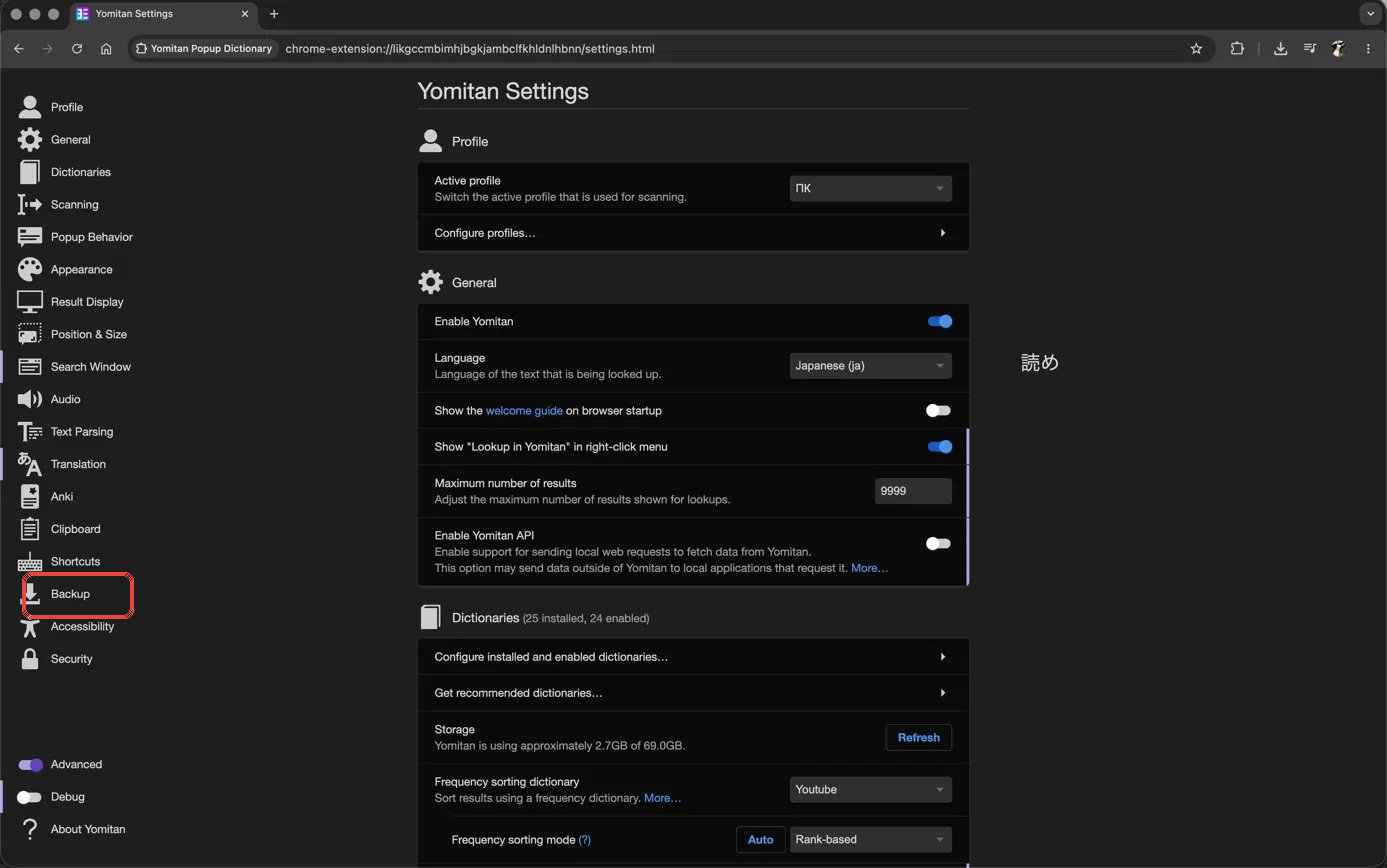This screenshot has width=1387, height=868.
Task: Open Frequency sorting dictionary dropdown showing Youtube
Action: coord(870,789)
